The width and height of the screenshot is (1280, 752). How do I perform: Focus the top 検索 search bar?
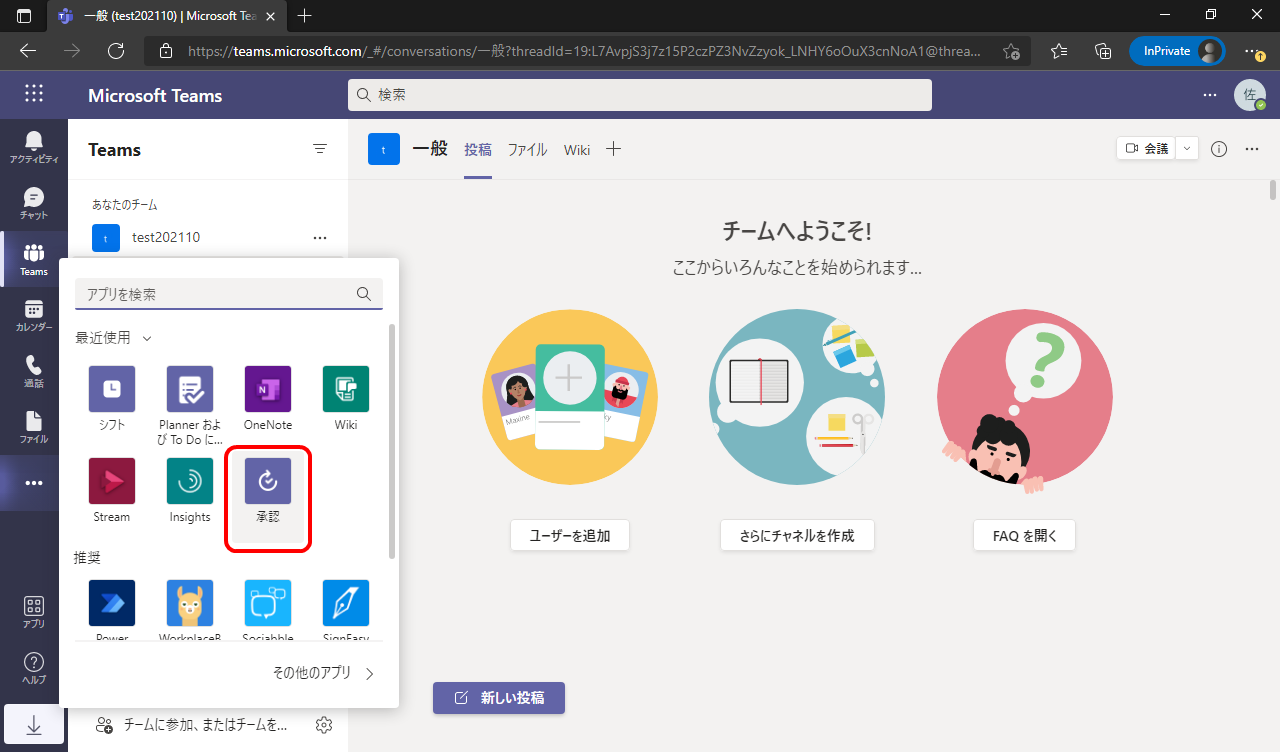pos(640,95)
